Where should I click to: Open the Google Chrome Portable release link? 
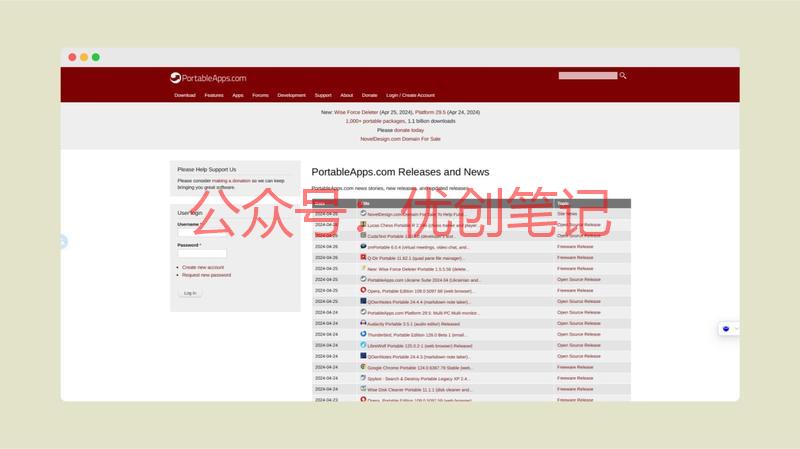coord(419,368)
